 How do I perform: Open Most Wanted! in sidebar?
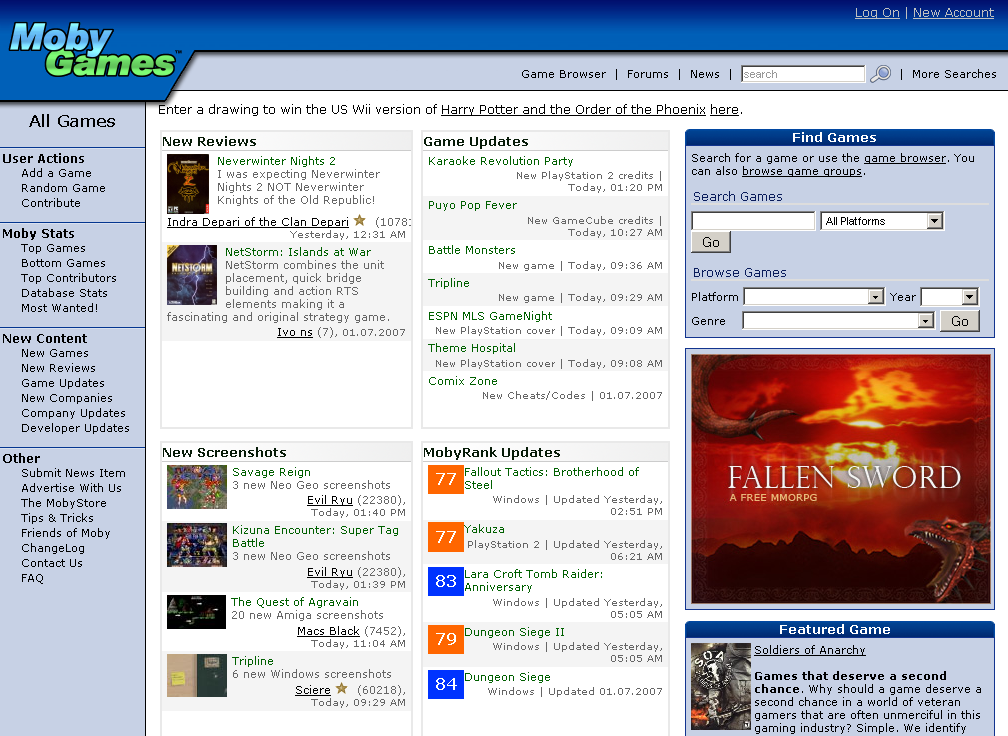click(x=60, y=308)
